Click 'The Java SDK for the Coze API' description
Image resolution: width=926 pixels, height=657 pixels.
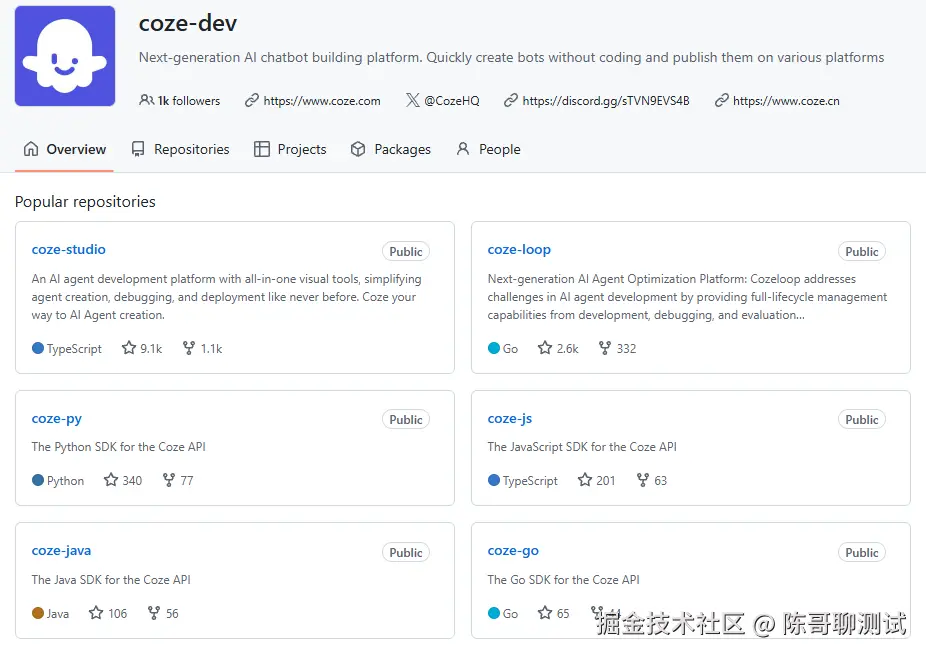[111, 580]
